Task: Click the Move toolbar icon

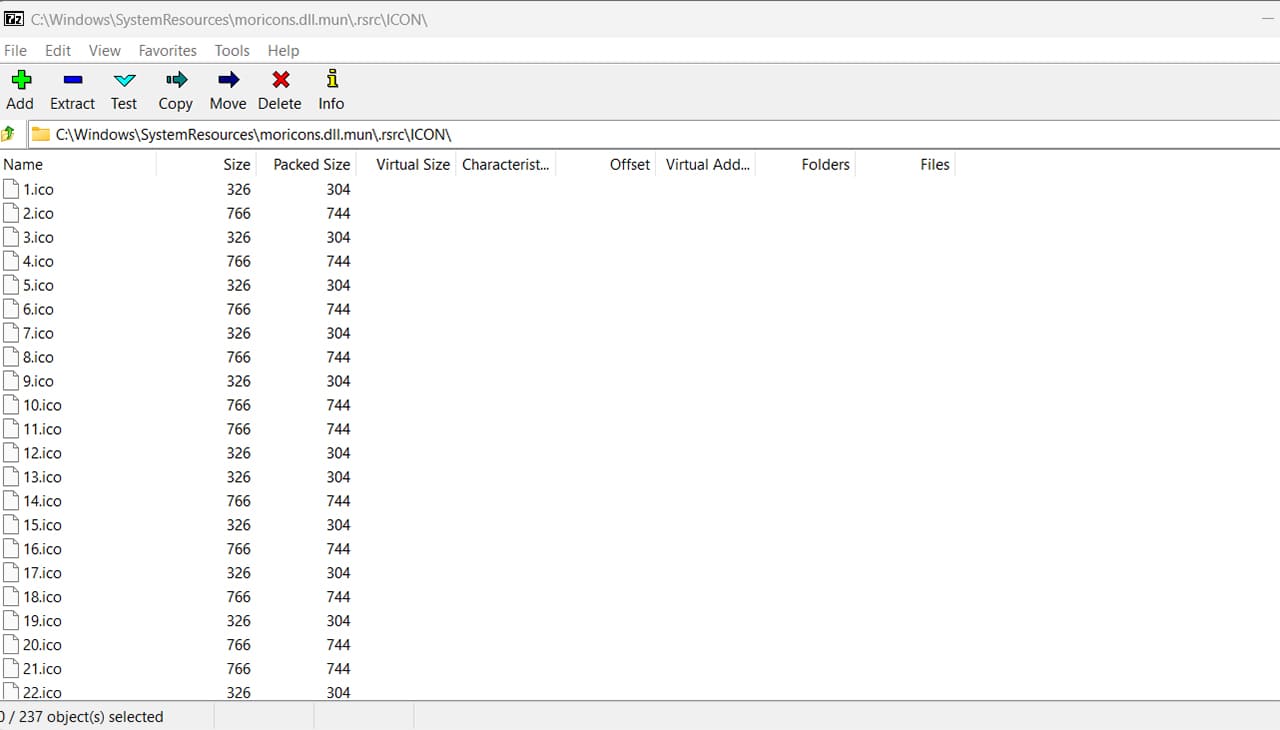Action: (228, 79)
